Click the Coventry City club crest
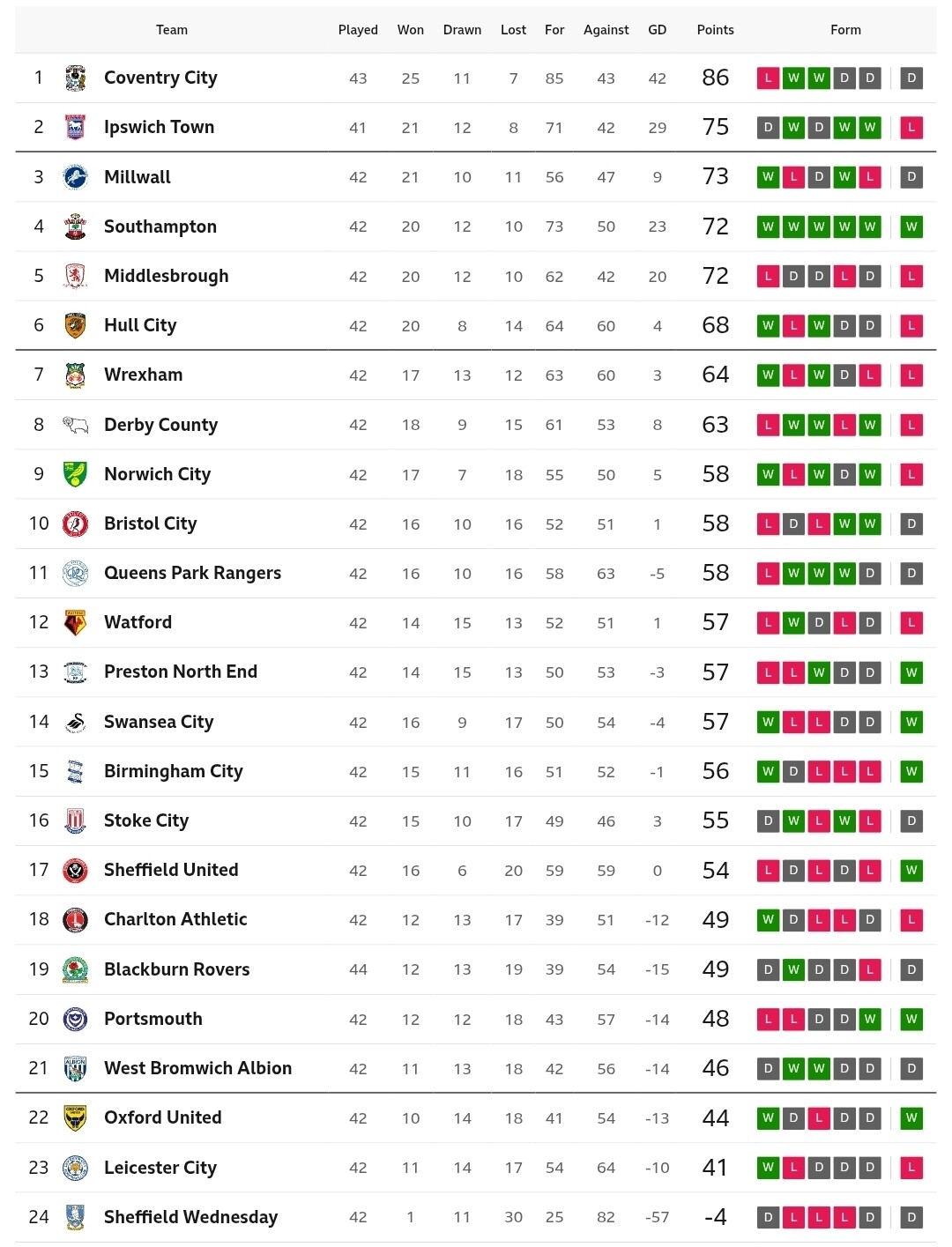Viewport: 952px width, 1247px height. tap(76, 78)
